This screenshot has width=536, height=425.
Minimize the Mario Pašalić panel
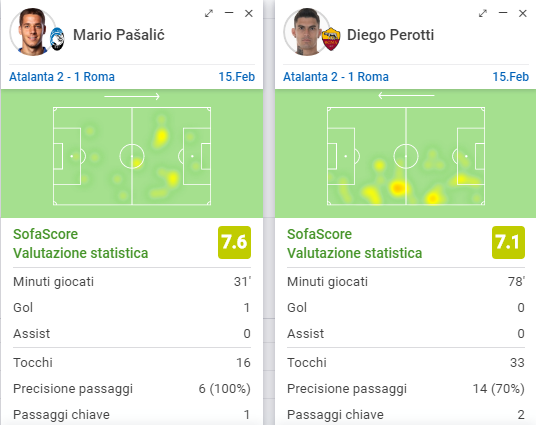click(x=229, y=13)
